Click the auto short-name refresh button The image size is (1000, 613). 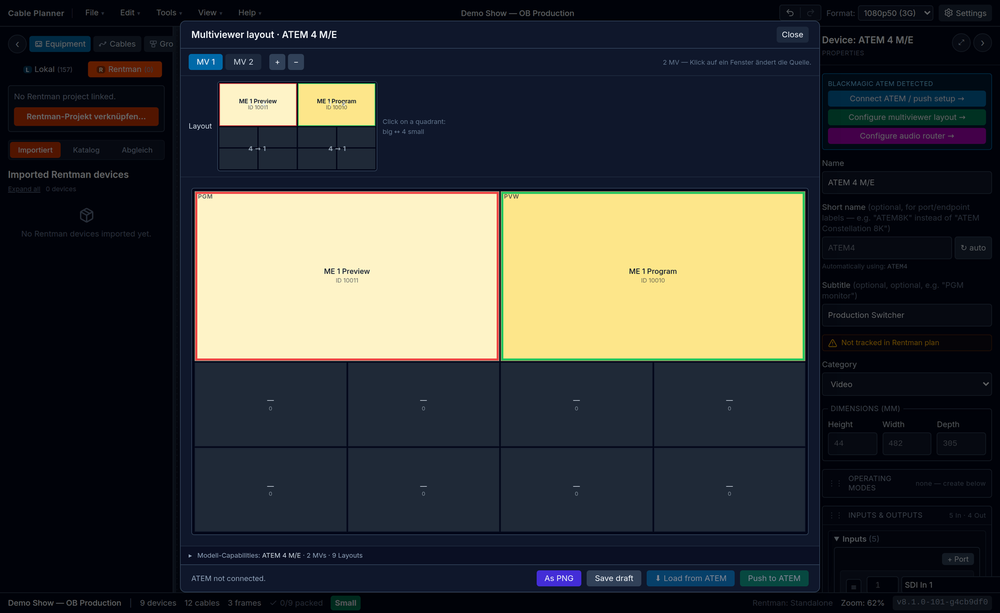point(973,247)
